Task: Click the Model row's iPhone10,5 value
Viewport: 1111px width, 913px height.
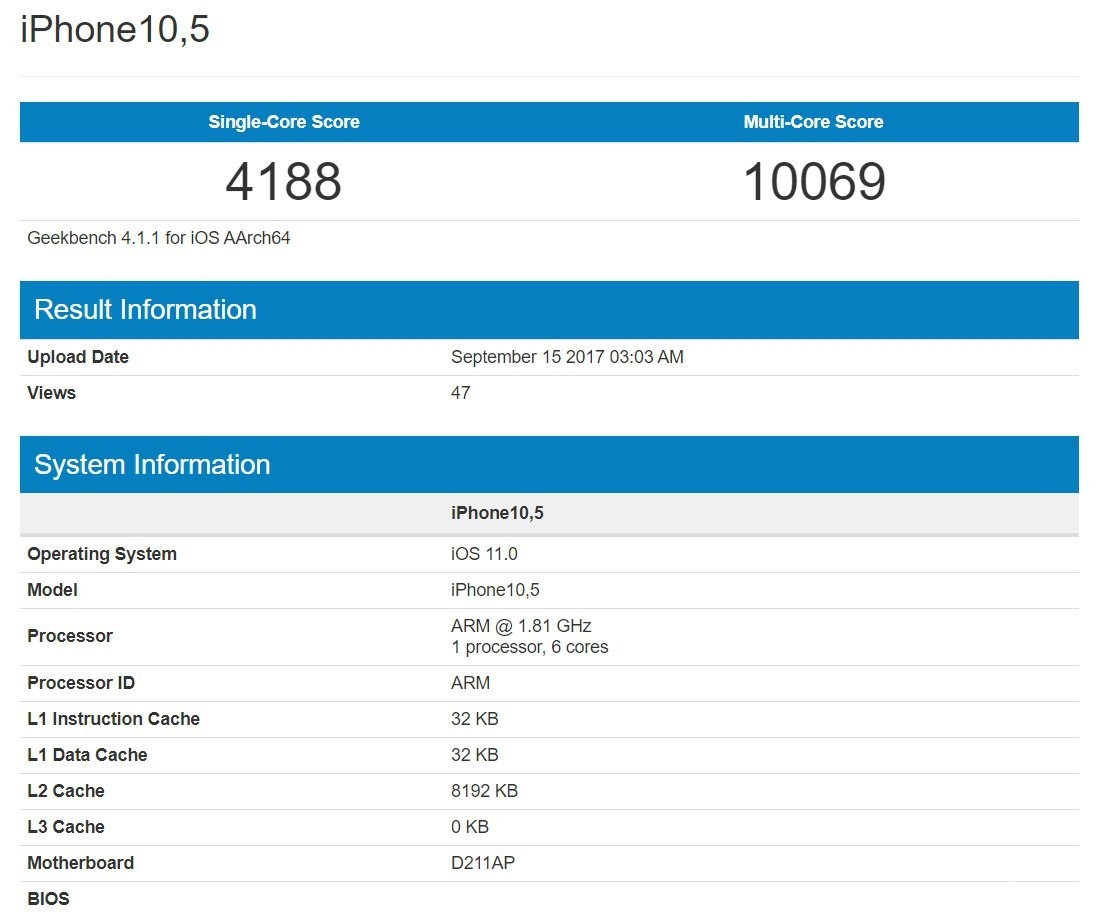Action: point(495,590)
